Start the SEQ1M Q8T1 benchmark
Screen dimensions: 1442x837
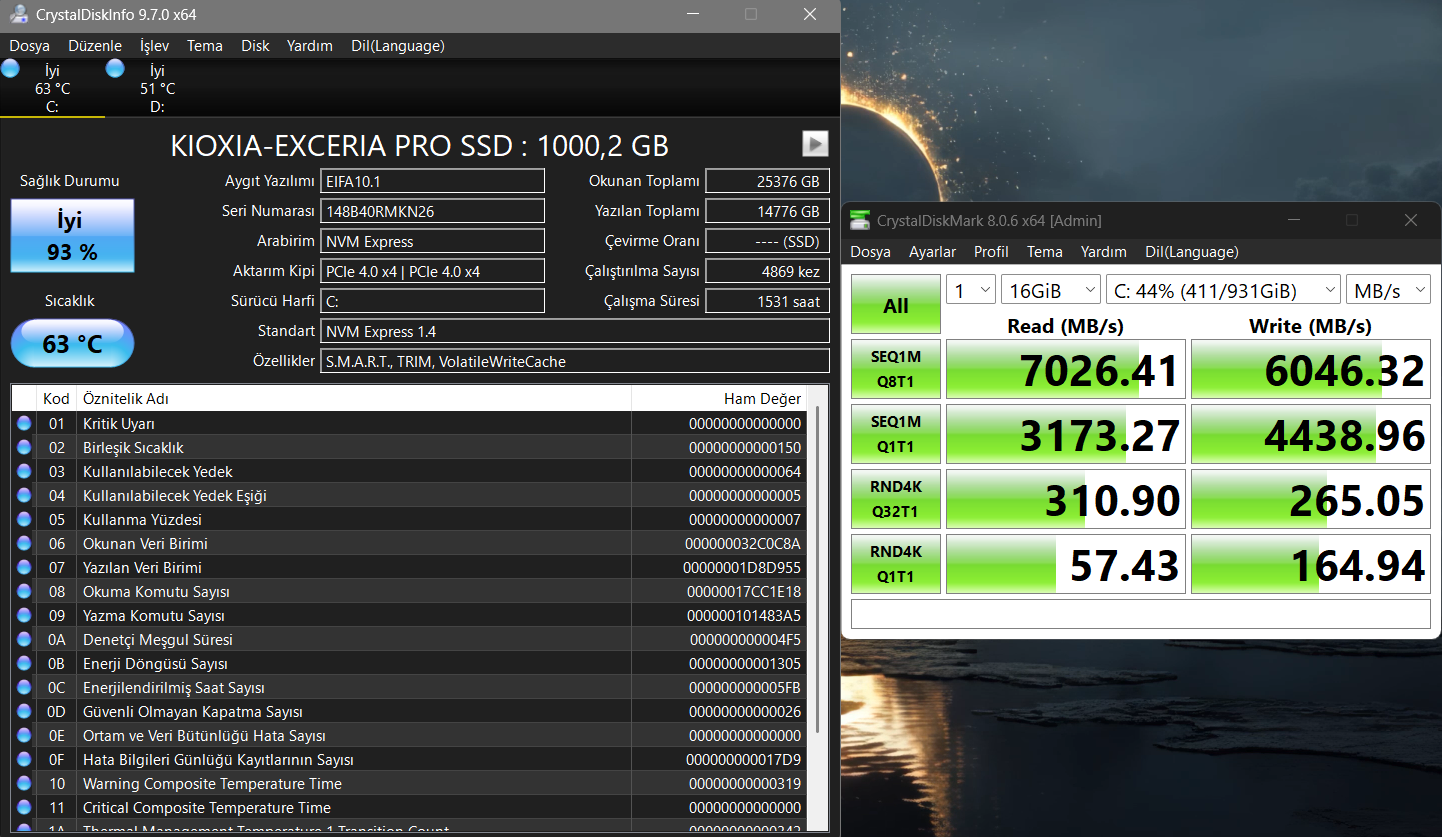point(896,369)
